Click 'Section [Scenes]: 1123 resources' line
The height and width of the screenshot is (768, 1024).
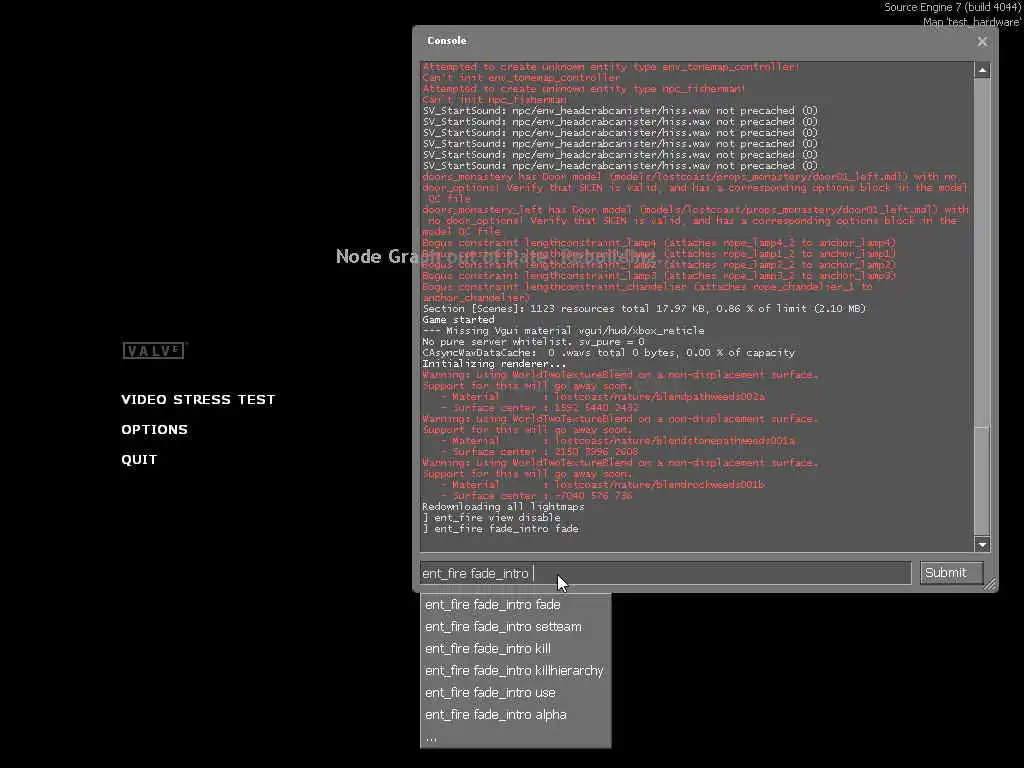pyautogui.click(x=644, y=309)
